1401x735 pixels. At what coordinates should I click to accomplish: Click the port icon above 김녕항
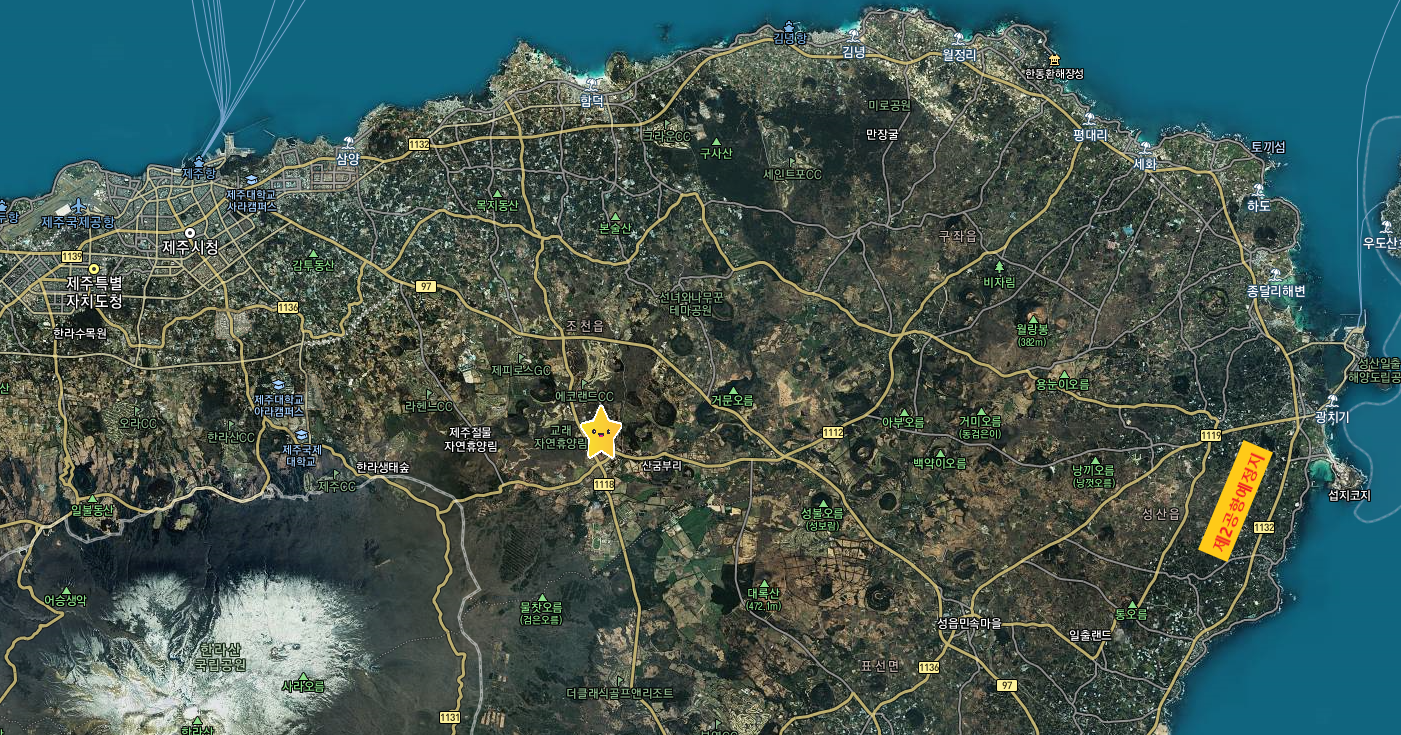[790, 25]
